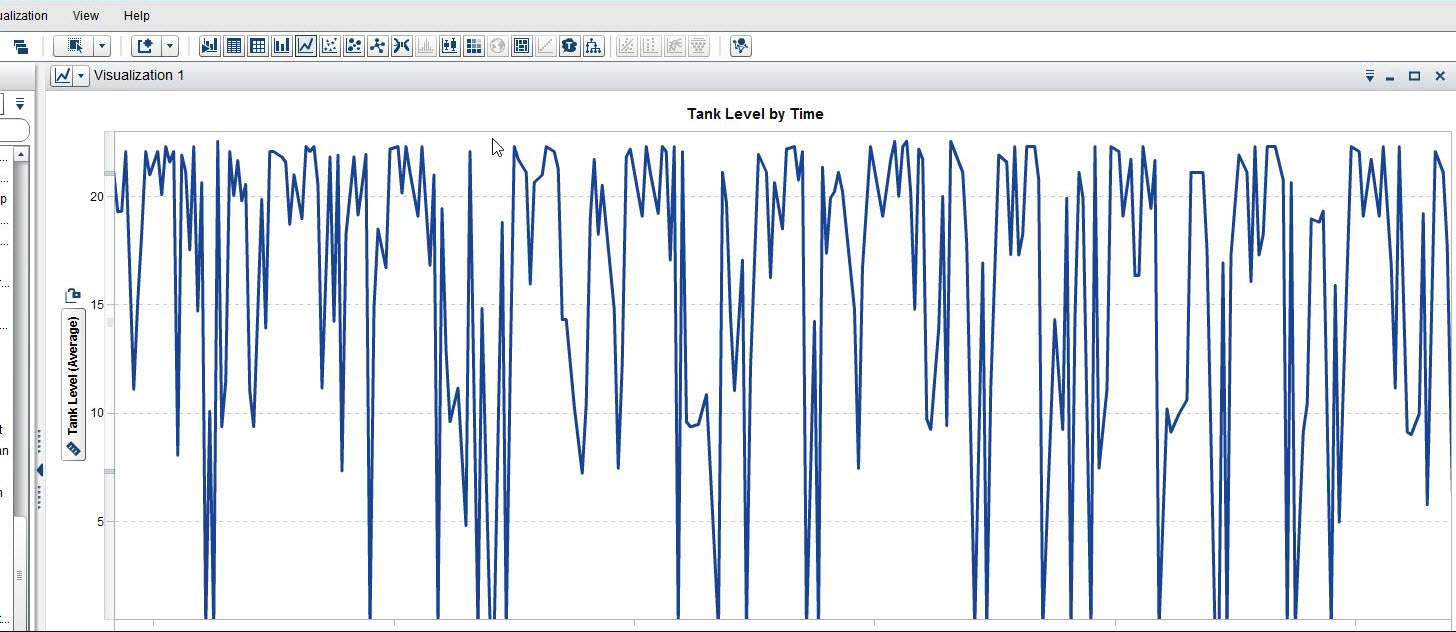
Task: Open the Help menu
Action: point(137,15)
